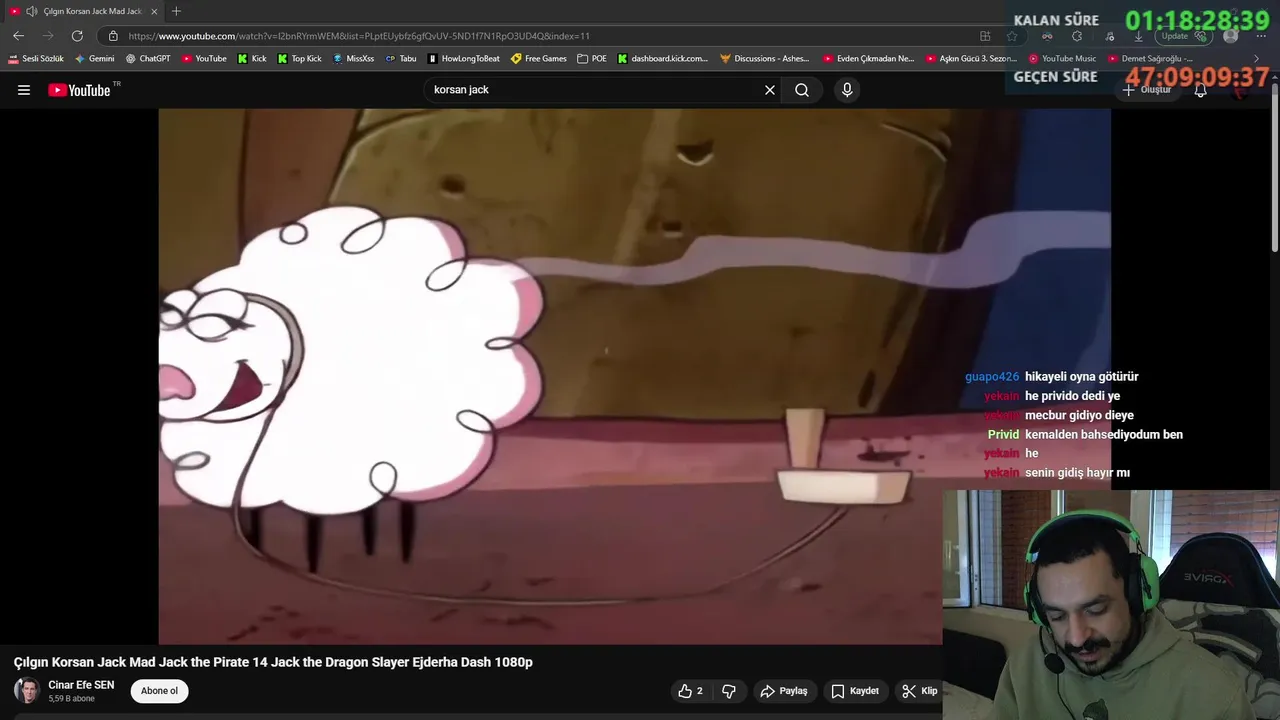The image size is (1280, 720).
Task: Click chat message 'senin gidiş hayır mı'
Action: [x=1077, y=473]
